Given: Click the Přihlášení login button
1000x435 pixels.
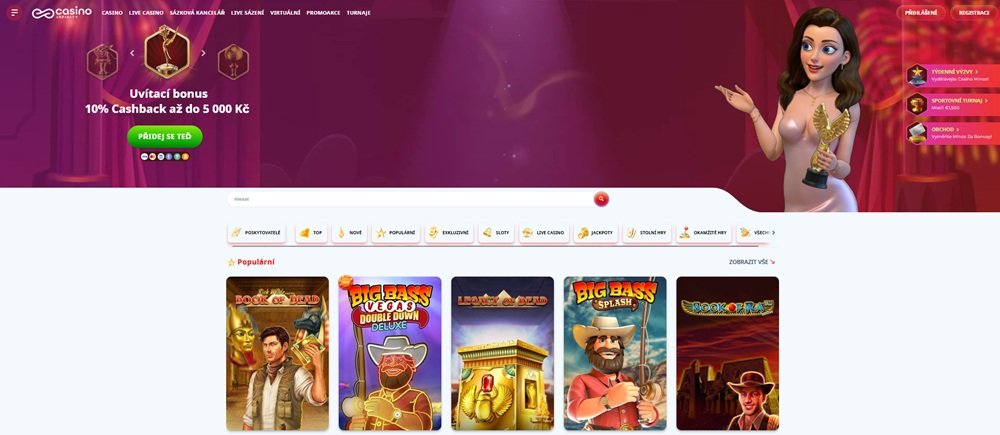Looking at the screenshot, I should (x=920, y=13).
